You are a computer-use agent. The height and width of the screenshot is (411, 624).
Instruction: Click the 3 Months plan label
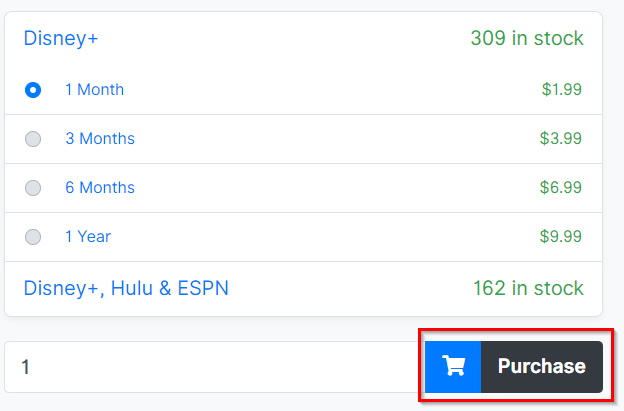click(x=100, y=138)
